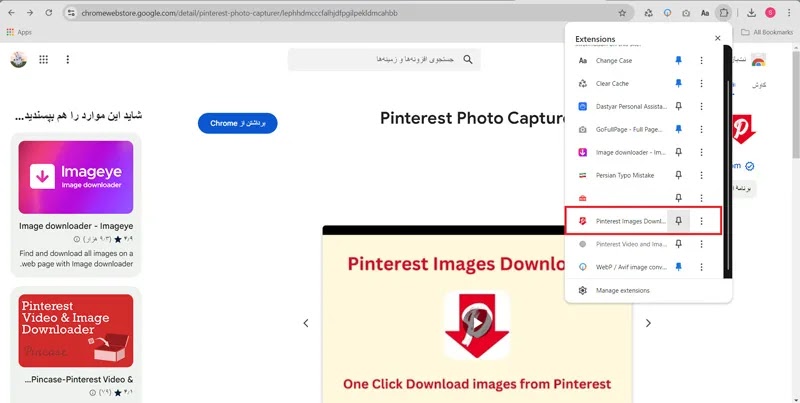Pin Pinterest Video and Image extension
800x403 pixels.
tap(679, 244)
